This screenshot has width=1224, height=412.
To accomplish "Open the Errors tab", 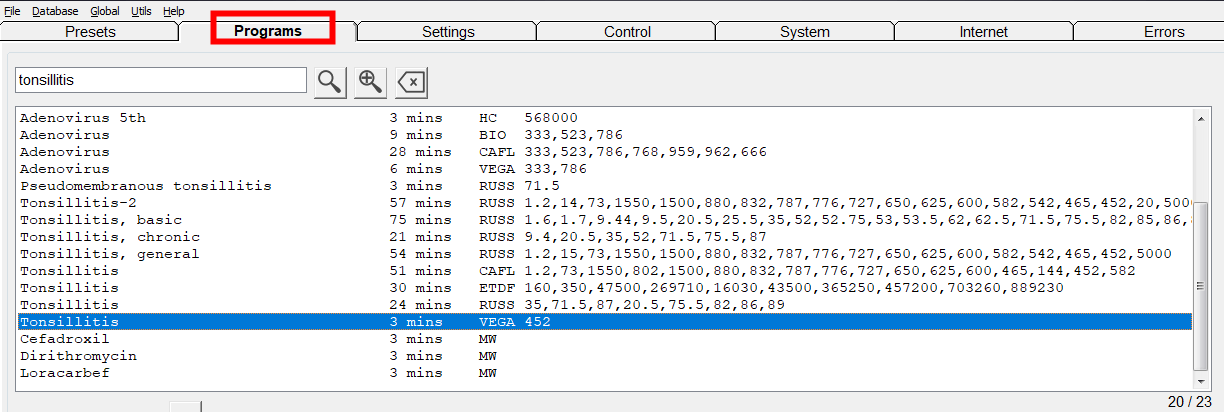I will pyautogui.click(x=1164, y=32).
